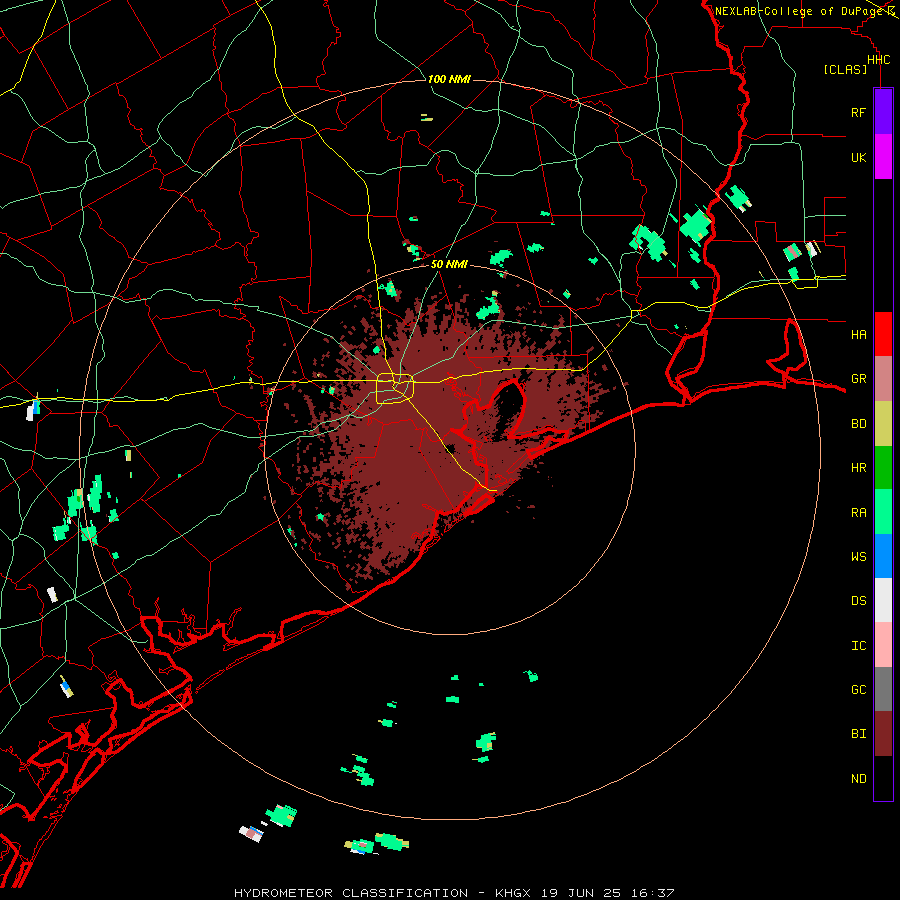Click the 50 NMI range ring label

pos(449,264)
